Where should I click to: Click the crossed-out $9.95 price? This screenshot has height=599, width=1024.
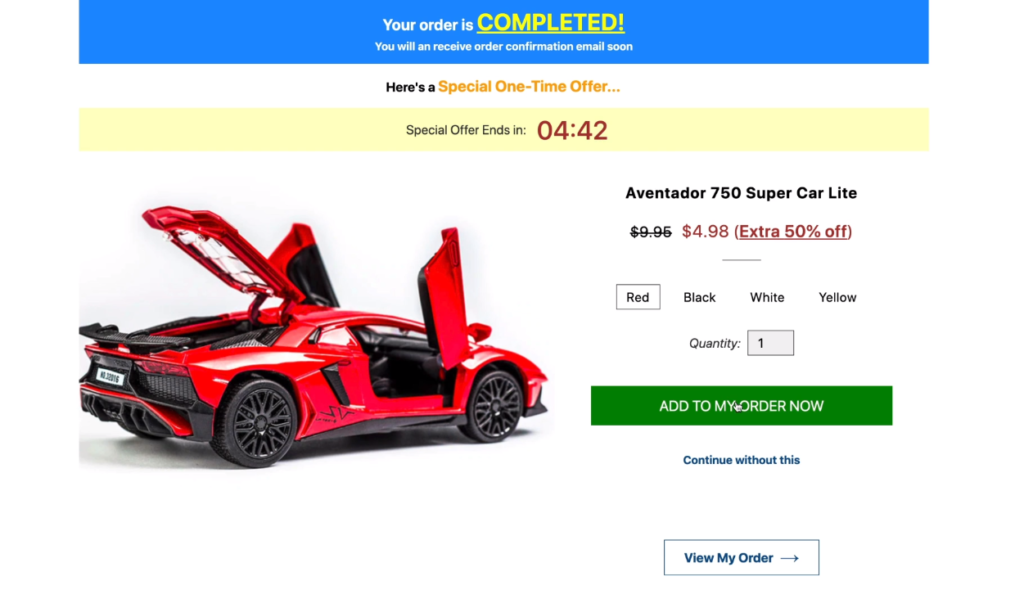tap(650, 232)
